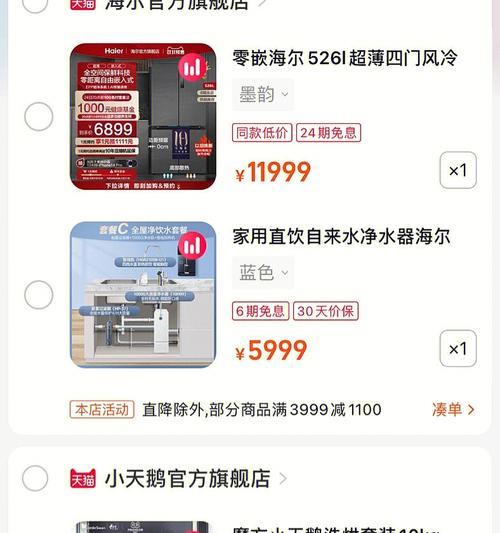Tap the chart icon on refrigerator image
The height and width of the screenshot is (533, 500).
(192, 68)
